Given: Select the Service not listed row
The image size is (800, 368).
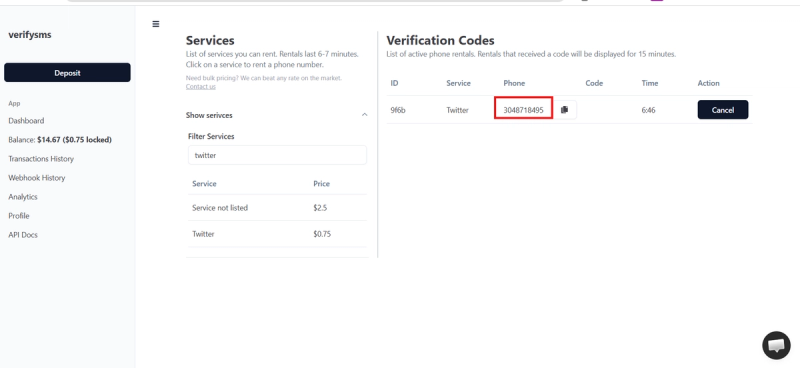Looking at the screenshot, I should pyautogui.click(x=277, y=208).
